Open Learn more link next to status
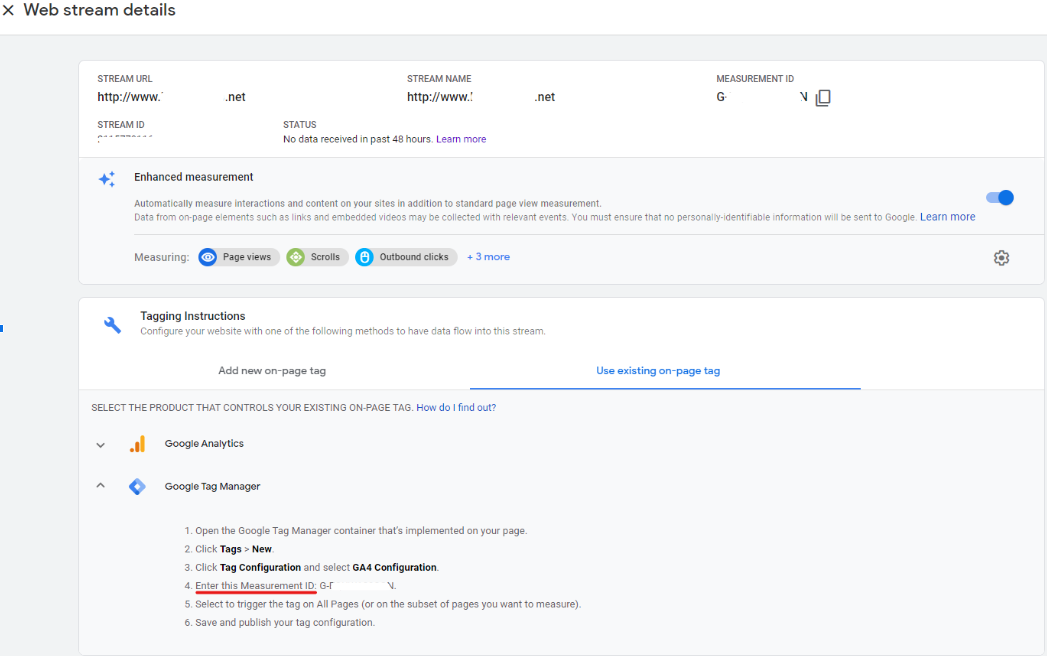This screenshot has height=656, width=1047. [x=461, y=140]
